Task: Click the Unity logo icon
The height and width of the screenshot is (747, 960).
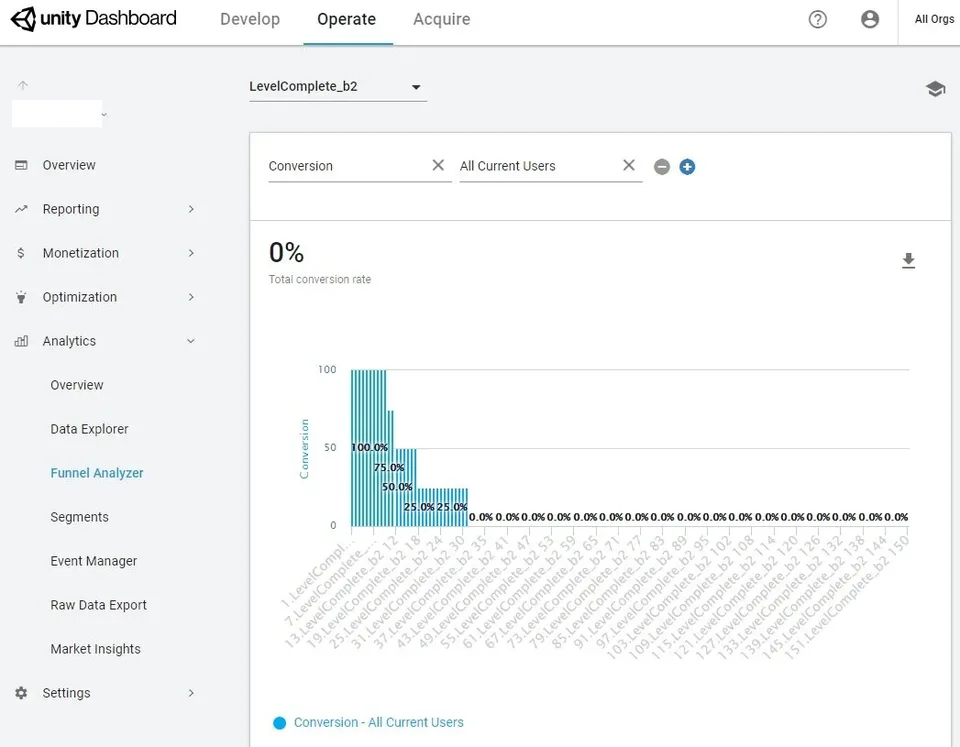Action: (23, 18)
